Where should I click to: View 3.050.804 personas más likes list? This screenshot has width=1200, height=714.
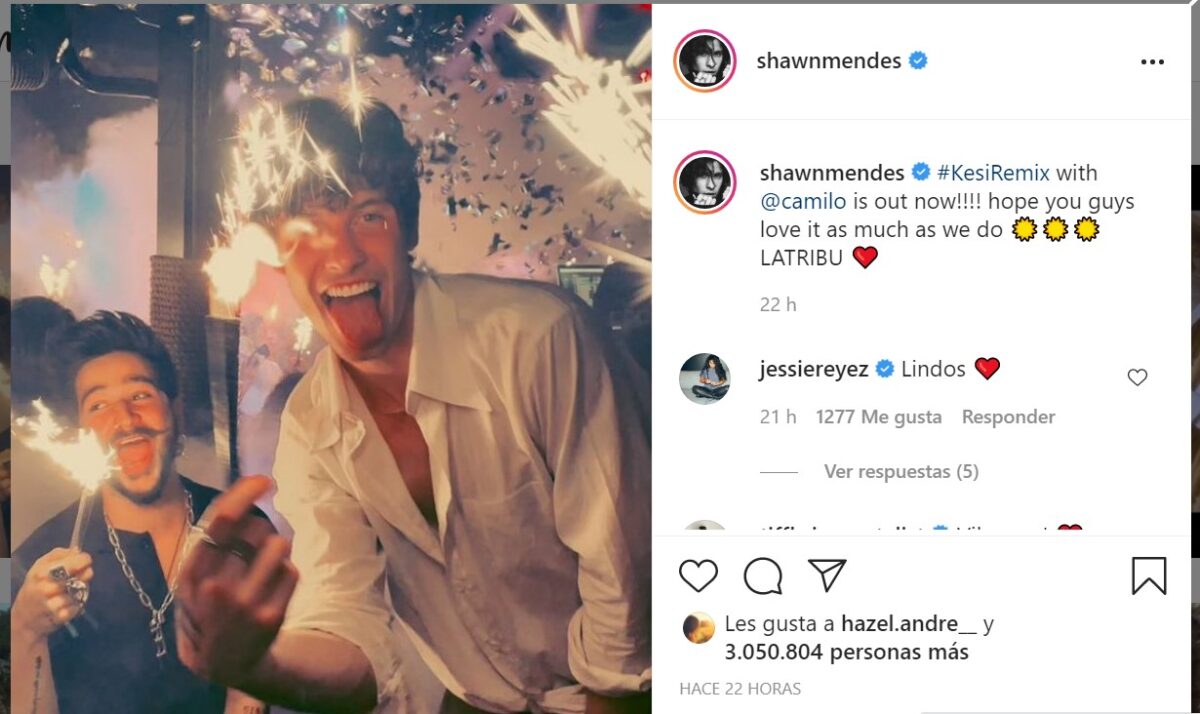(846, 652)
